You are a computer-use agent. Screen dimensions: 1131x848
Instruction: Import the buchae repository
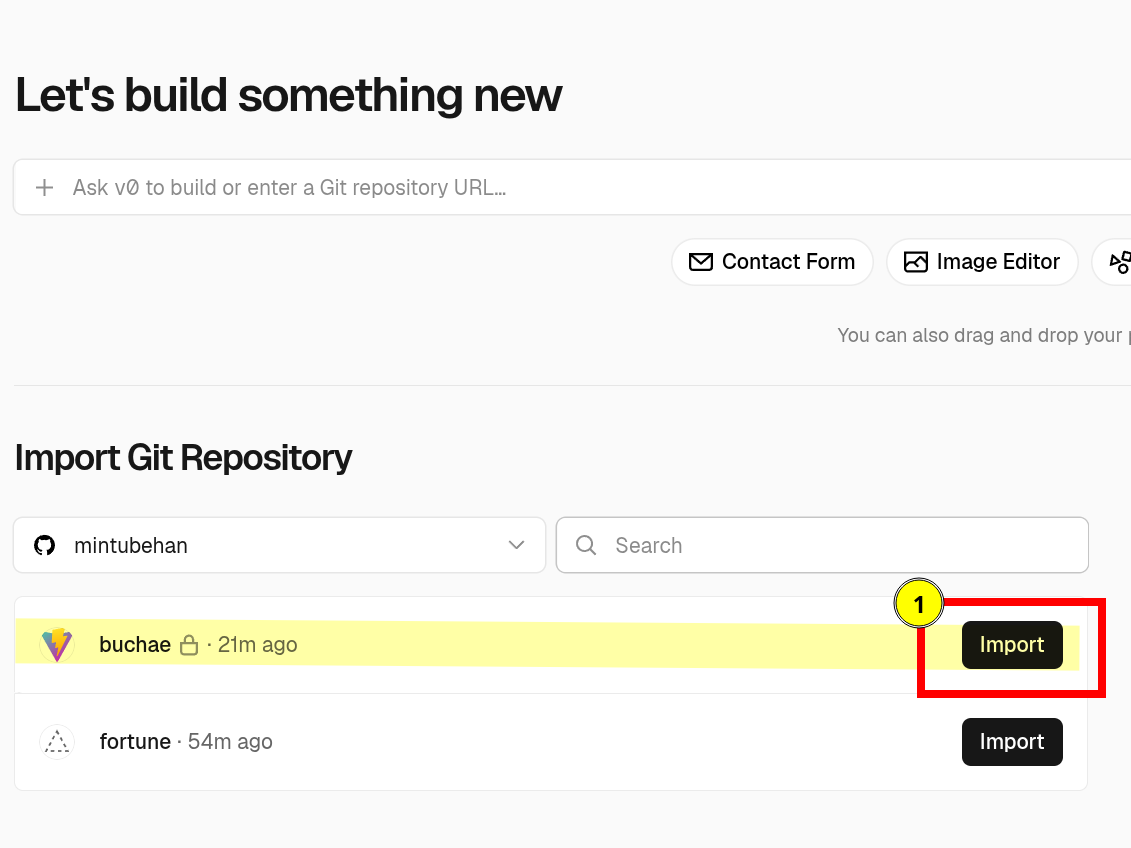coord(1012,645)
